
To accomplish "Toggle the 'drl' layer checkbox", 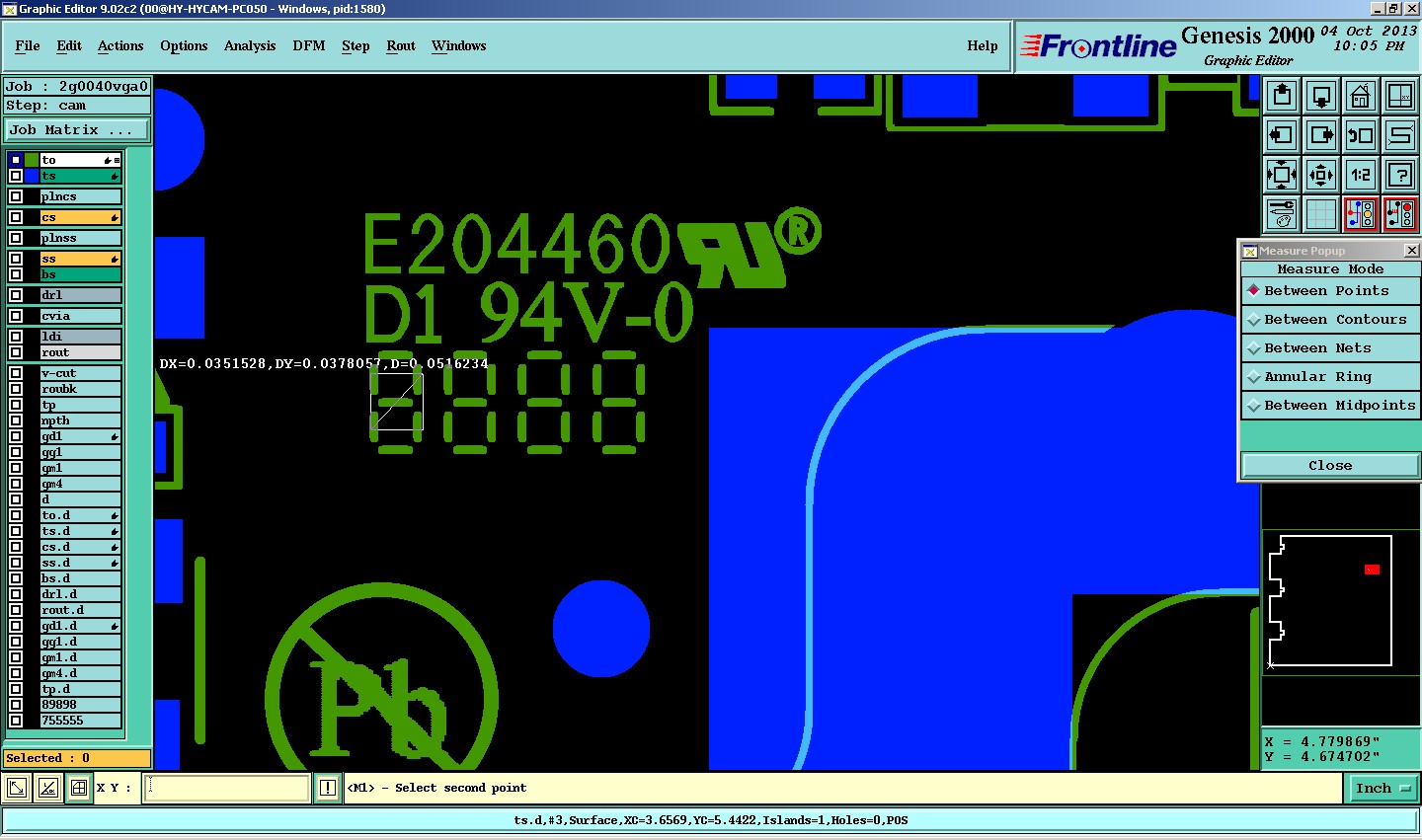I will pyautogui.click(x=16, y=295).
